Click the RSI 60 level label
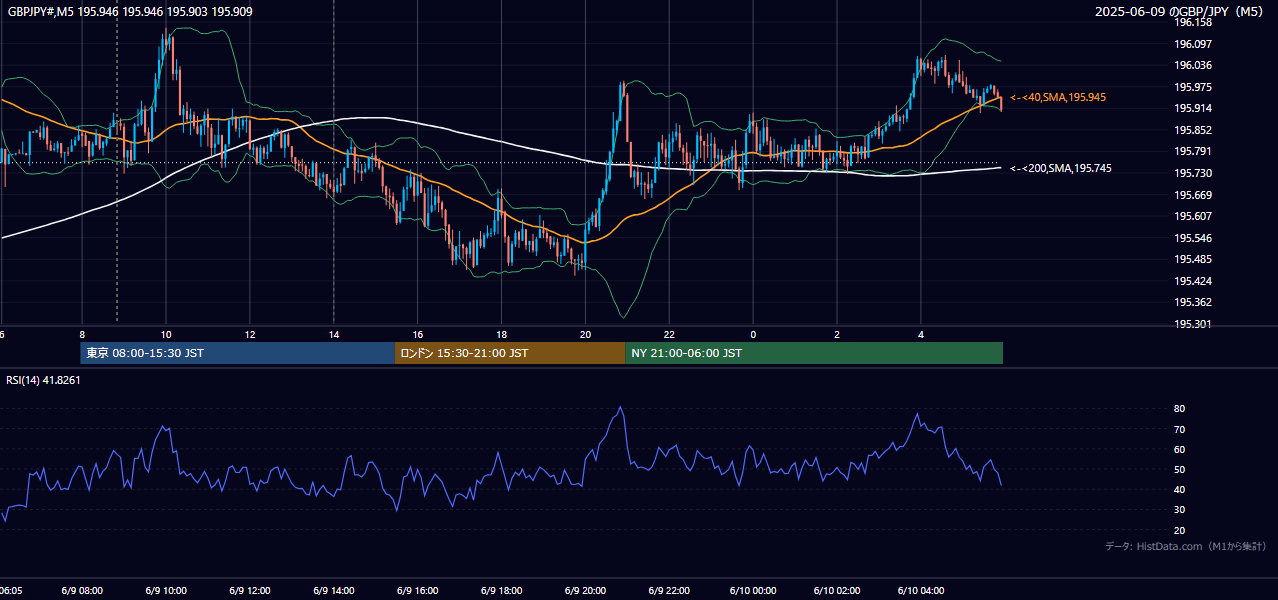 [1180, 449]
